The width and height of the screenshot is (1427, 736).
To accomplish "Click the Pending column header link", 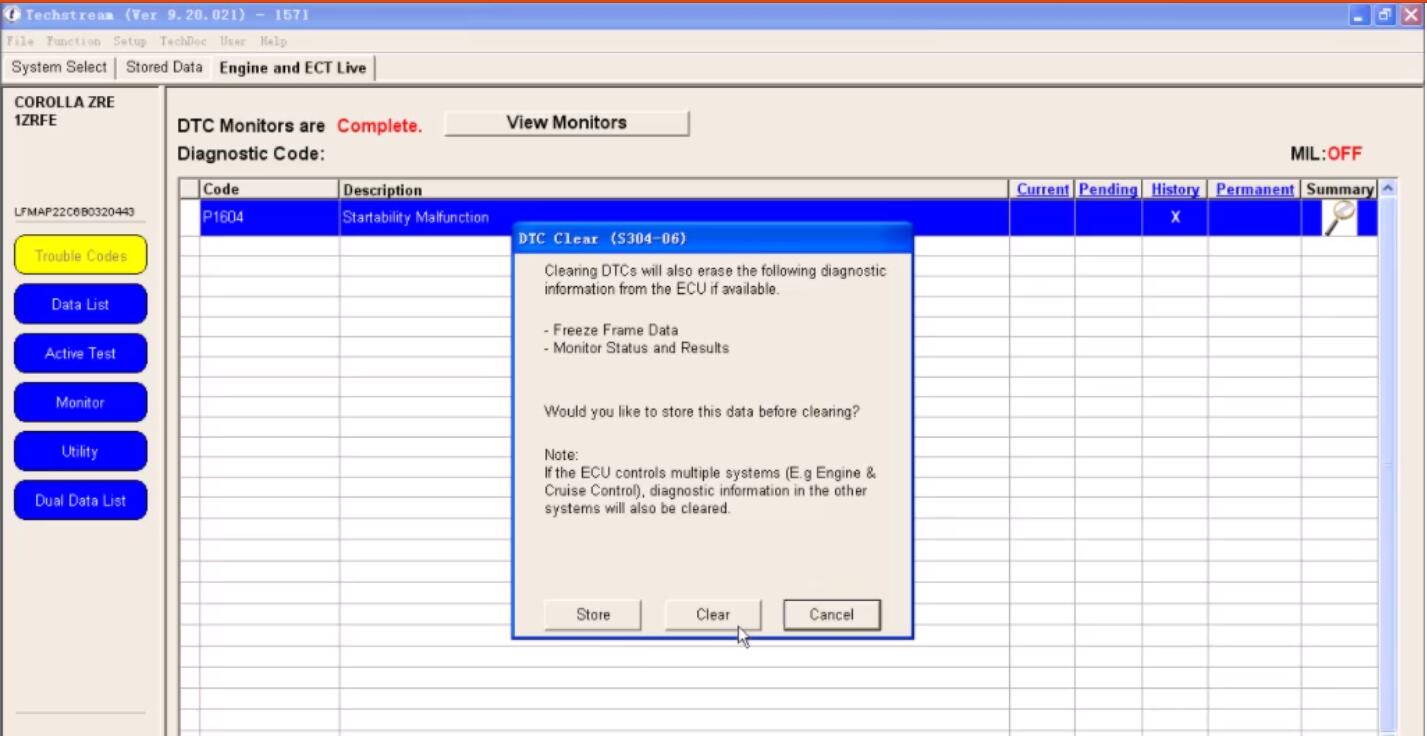I will (1108, 189).
